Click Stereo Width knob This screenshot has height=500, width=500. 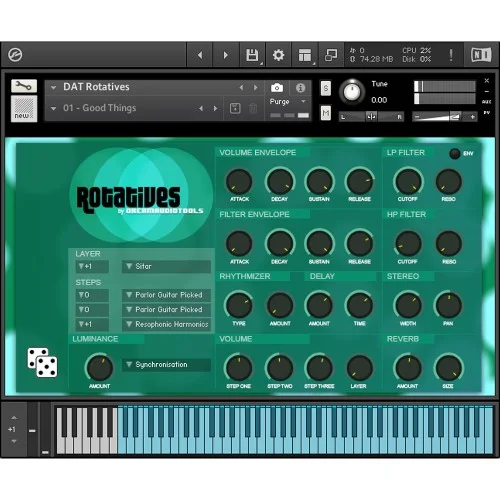pyautogui.click(x=408, y=305)
